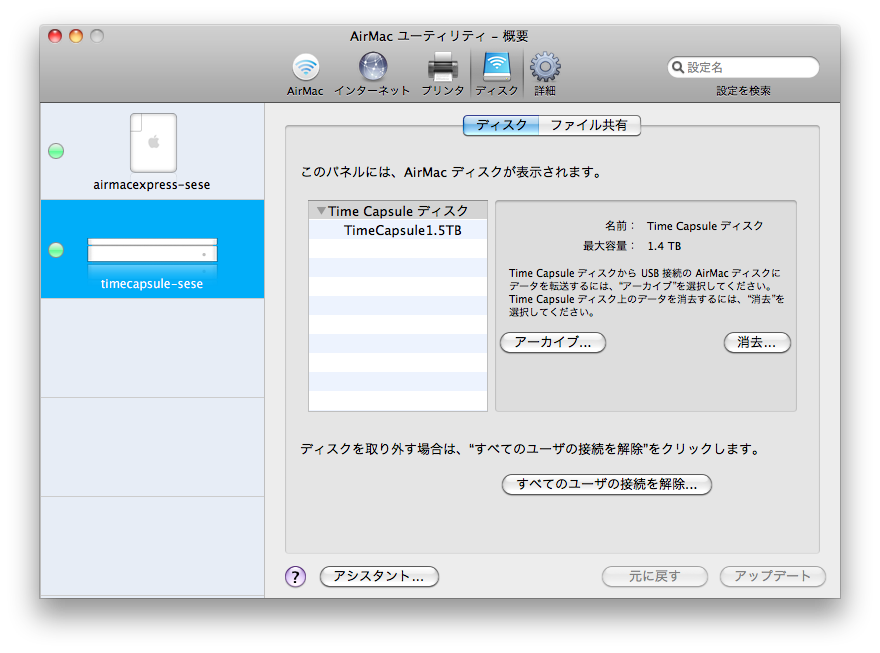This screenshot has height=653, width=880.
Task: Open the AirMac toolbar pane
Action: 305,74
